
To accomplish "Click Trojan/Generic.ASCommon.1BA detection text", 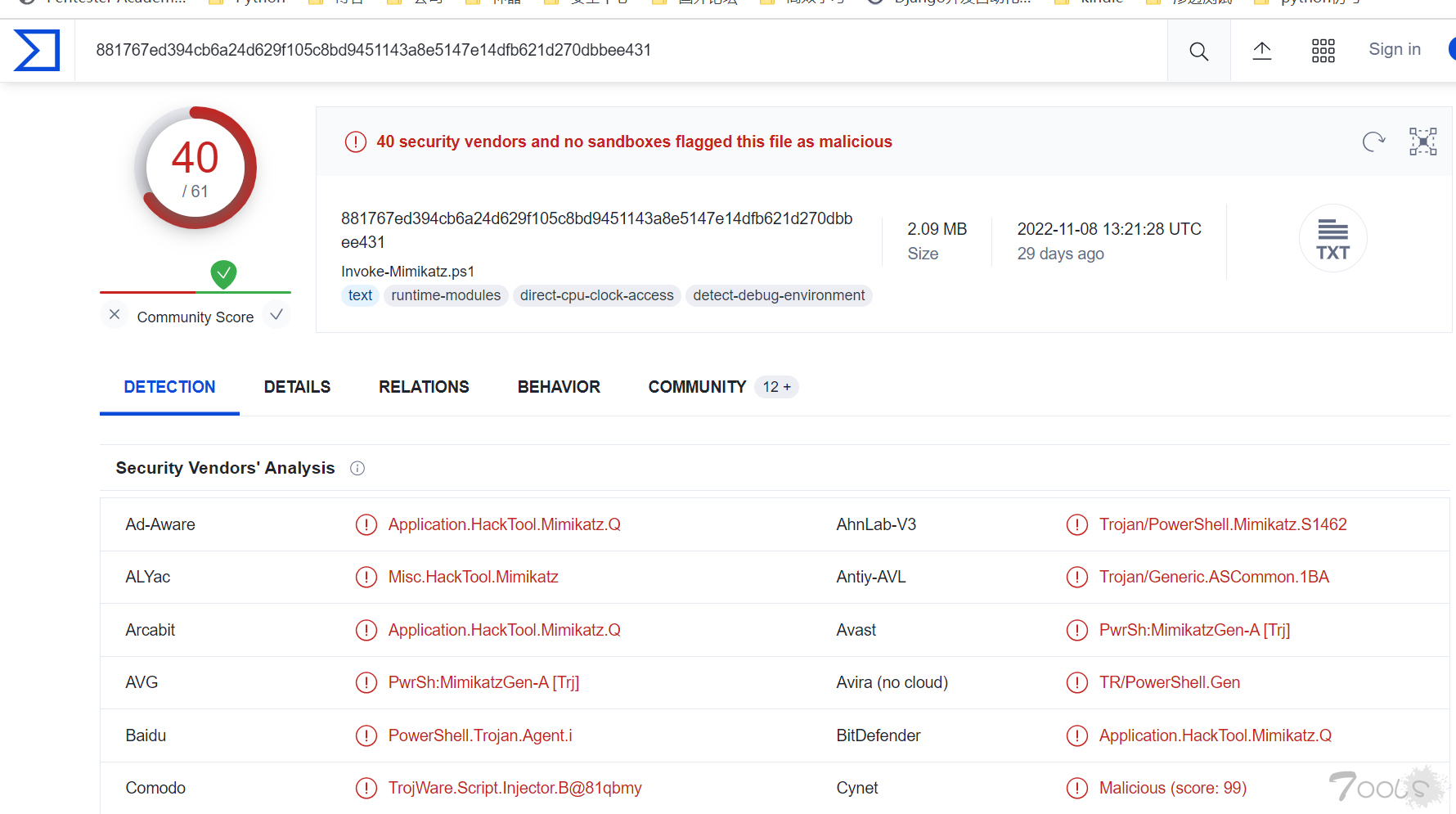I will (1213, 577).
